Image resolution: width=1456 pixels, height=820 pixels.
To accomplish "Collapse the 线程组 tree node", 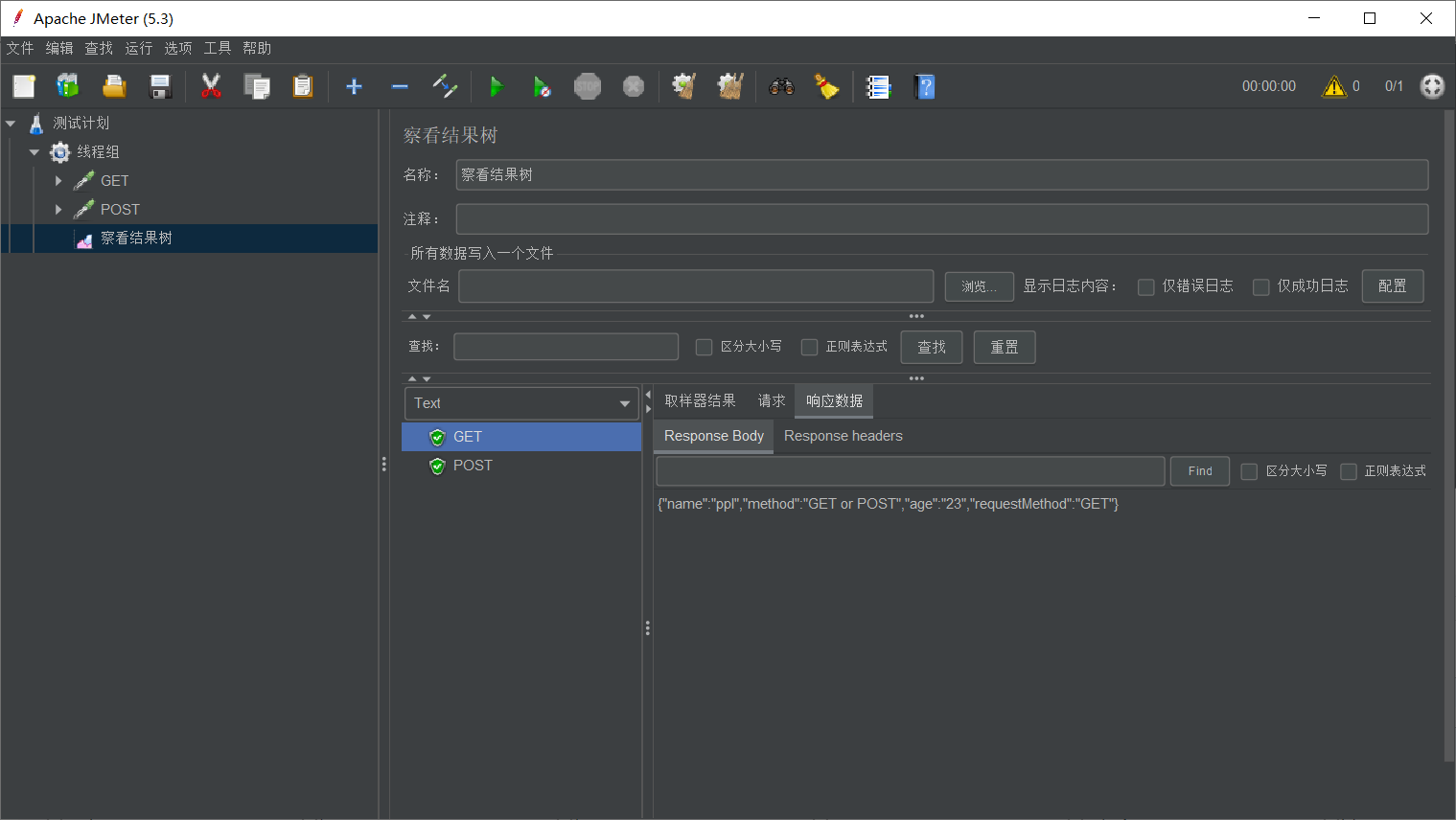I will tap(35, 152).
